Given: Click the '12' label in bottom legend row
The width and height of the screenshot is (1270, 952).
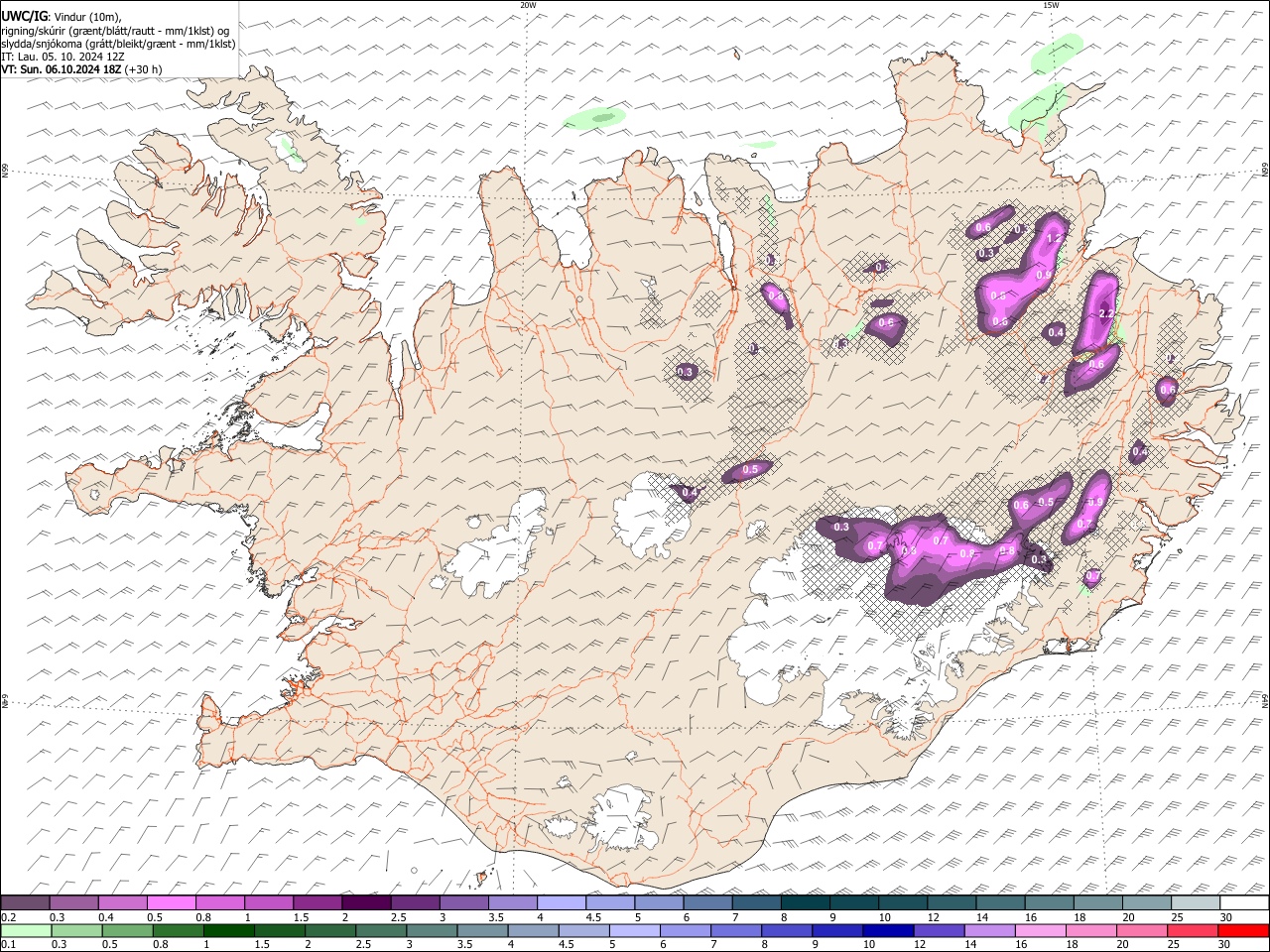Looking at the screenshot, I should [x=919, y=944].
